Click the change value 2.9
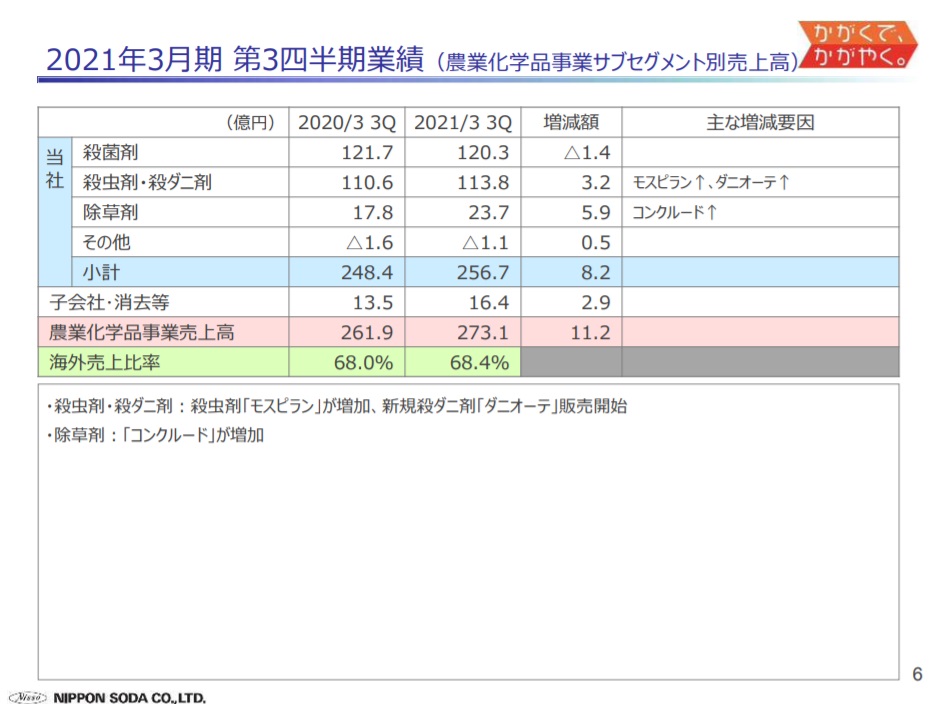The height and width of the screenshot is (704, 939). pos(596,302)
